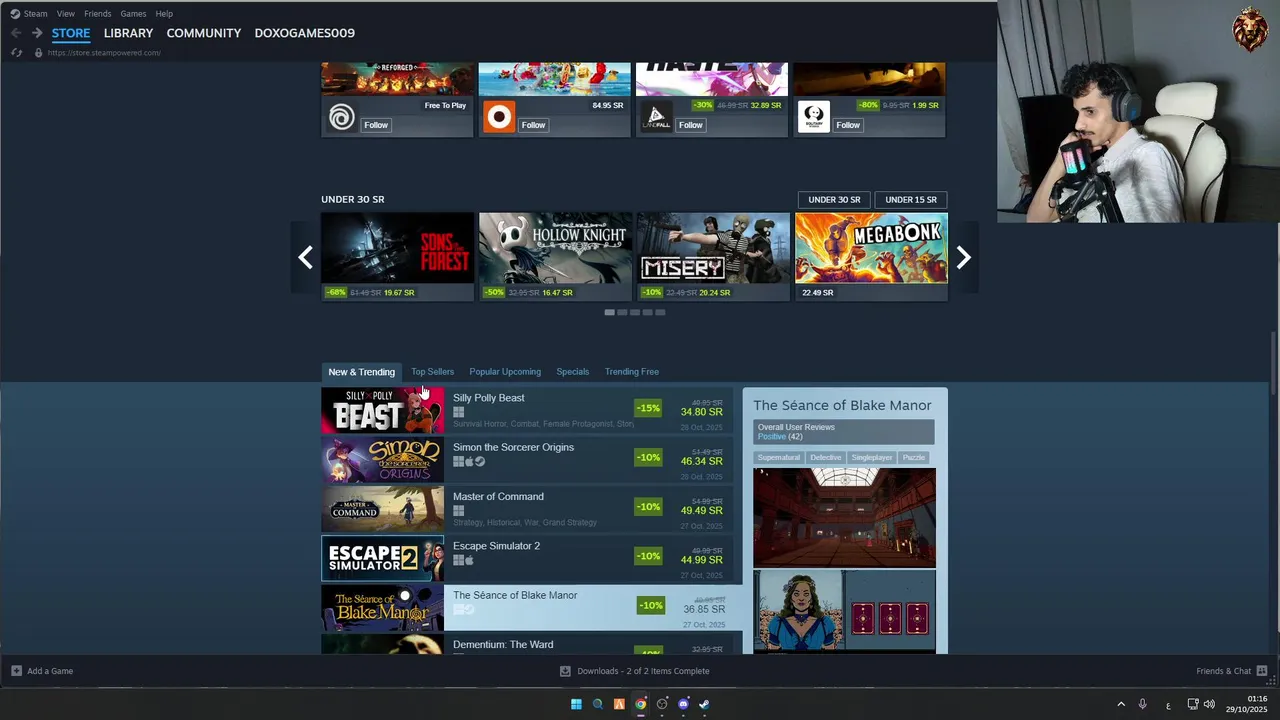
Task: Open Windows search in the taskbar
Action: click(x=598, y=704)
